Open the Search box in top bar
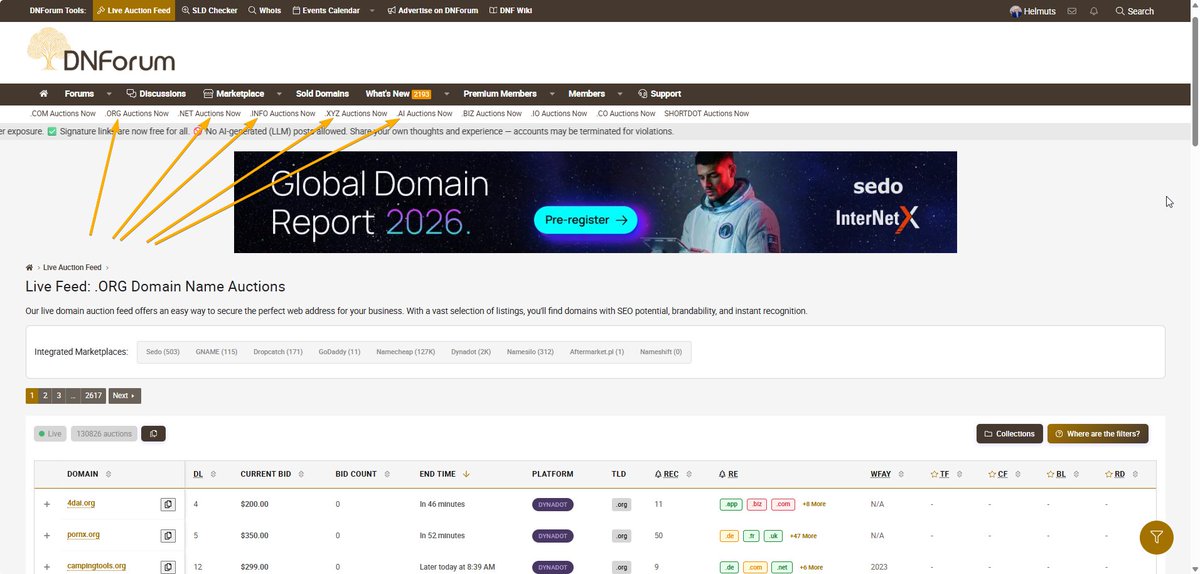 click(x=1134, y=11)
